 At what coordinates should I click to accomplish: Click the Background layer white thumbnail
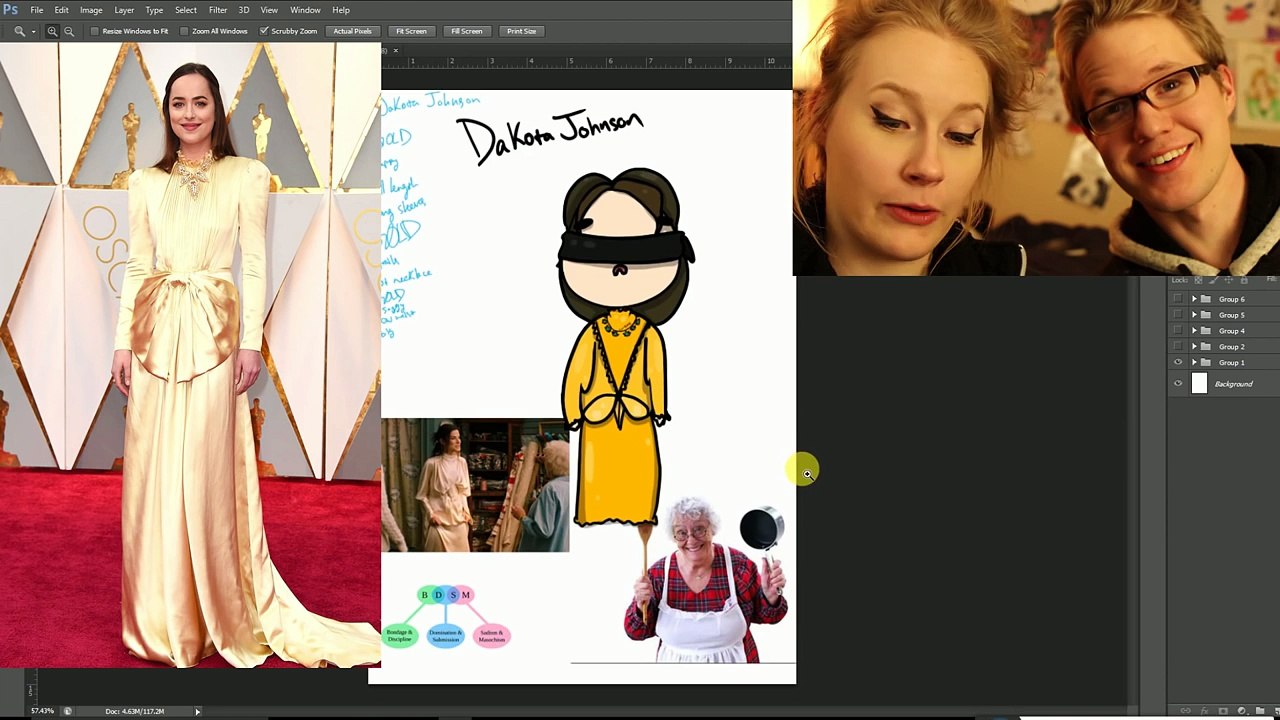coord(1200,383)
